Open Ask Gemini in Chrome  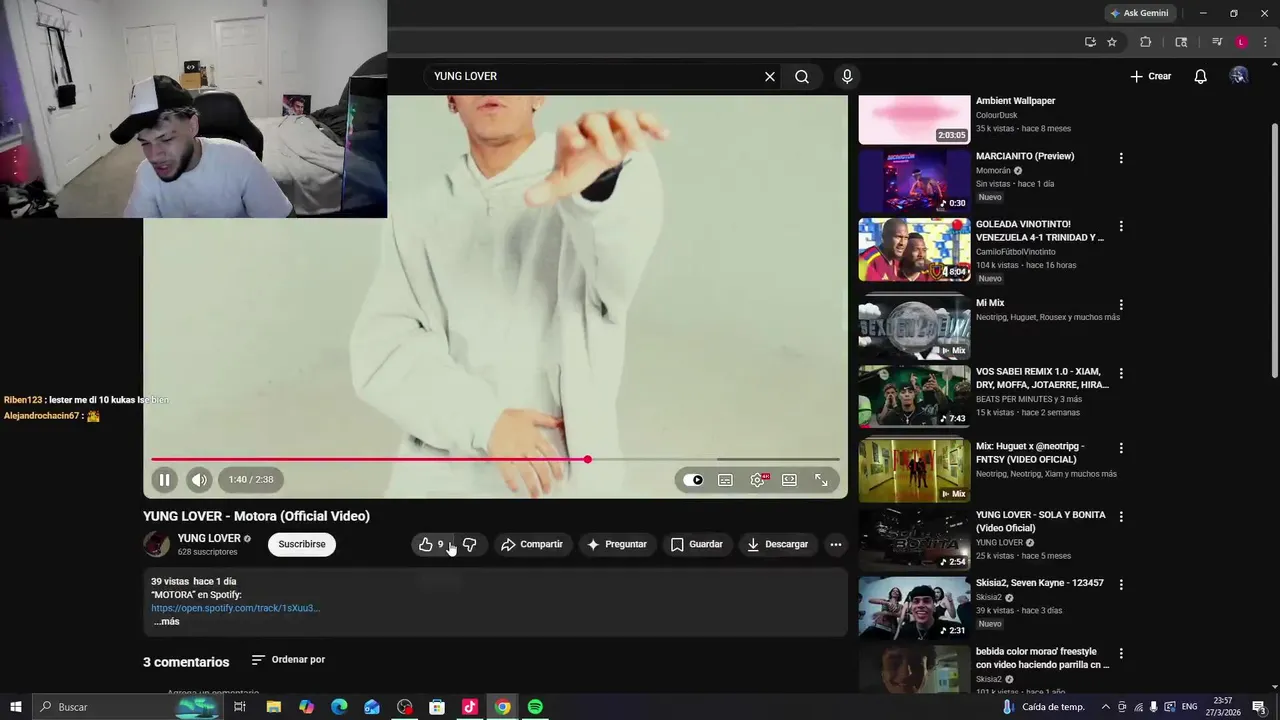(1139, 13)
